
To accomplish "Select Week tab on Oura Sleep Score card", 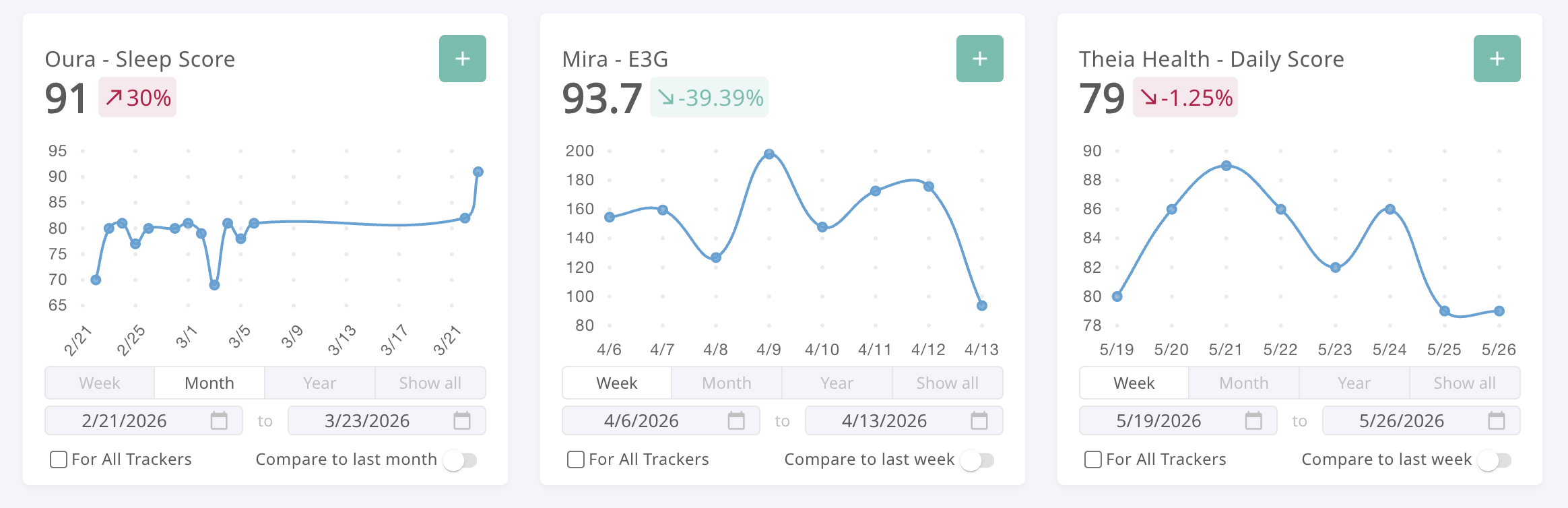I will click(100, 383).
